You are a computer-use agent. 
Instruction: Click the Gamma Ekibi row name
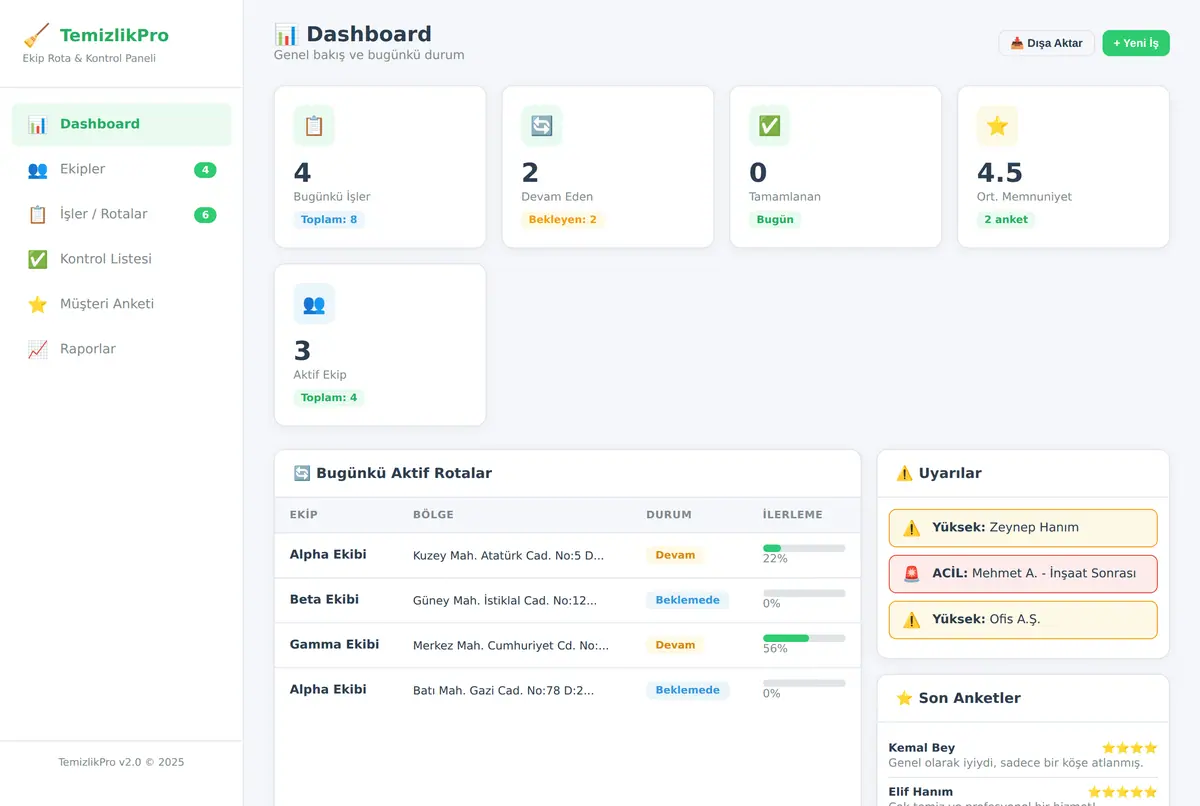(x=334, y=645)
